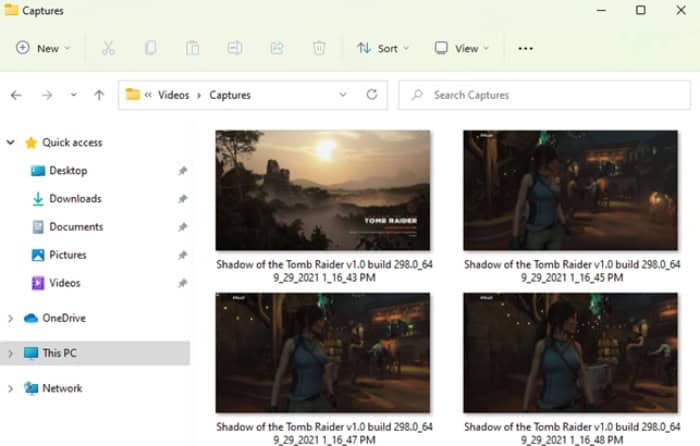Go back with the Back arrow
This screenshot has height=446, width=700.
pyautogui.click(x=16, y=95)
